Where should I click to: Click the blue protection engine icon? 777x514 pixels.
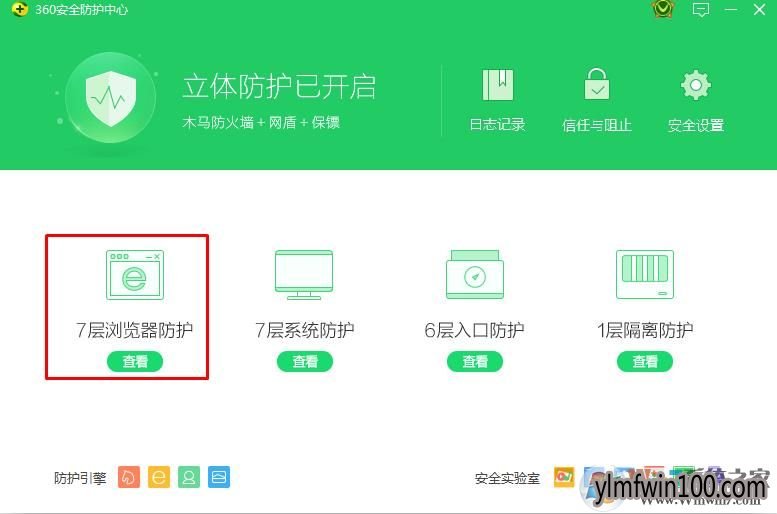(x=219, y=477)
